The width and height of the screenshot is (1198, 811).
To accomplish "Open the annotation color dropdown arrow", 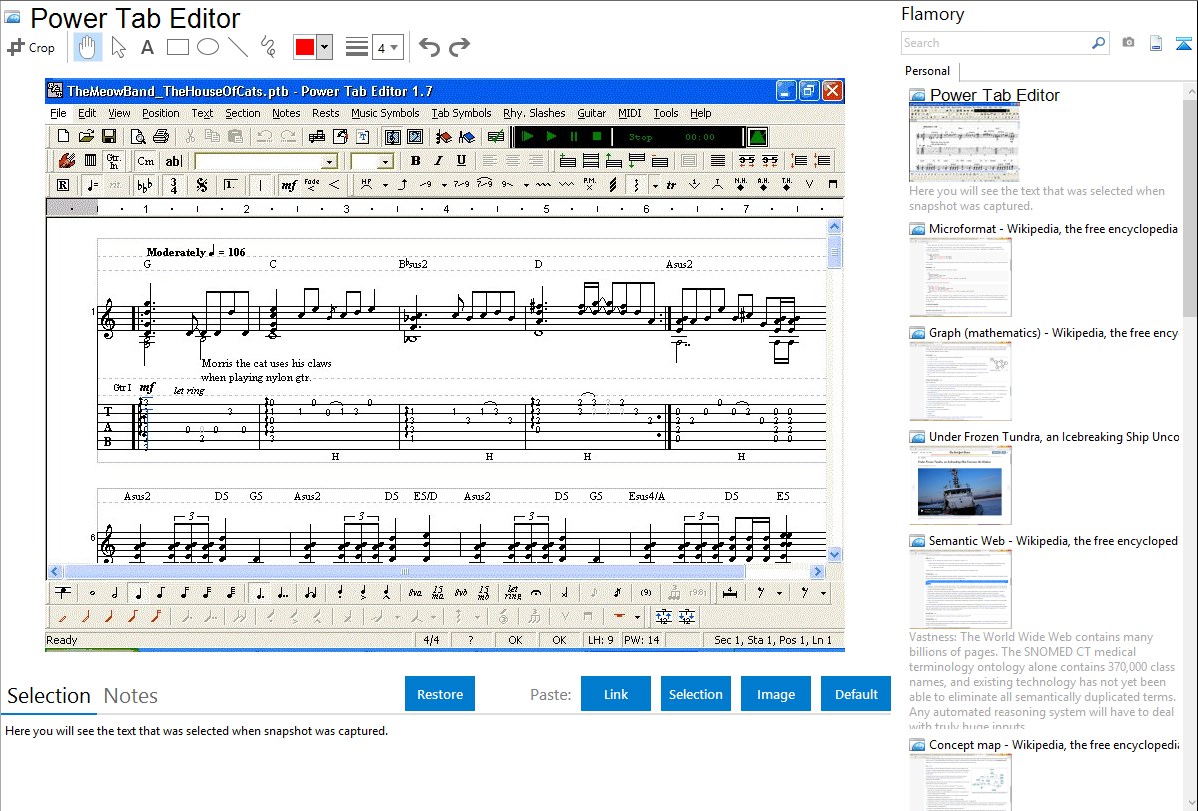I will click(325, 47).
